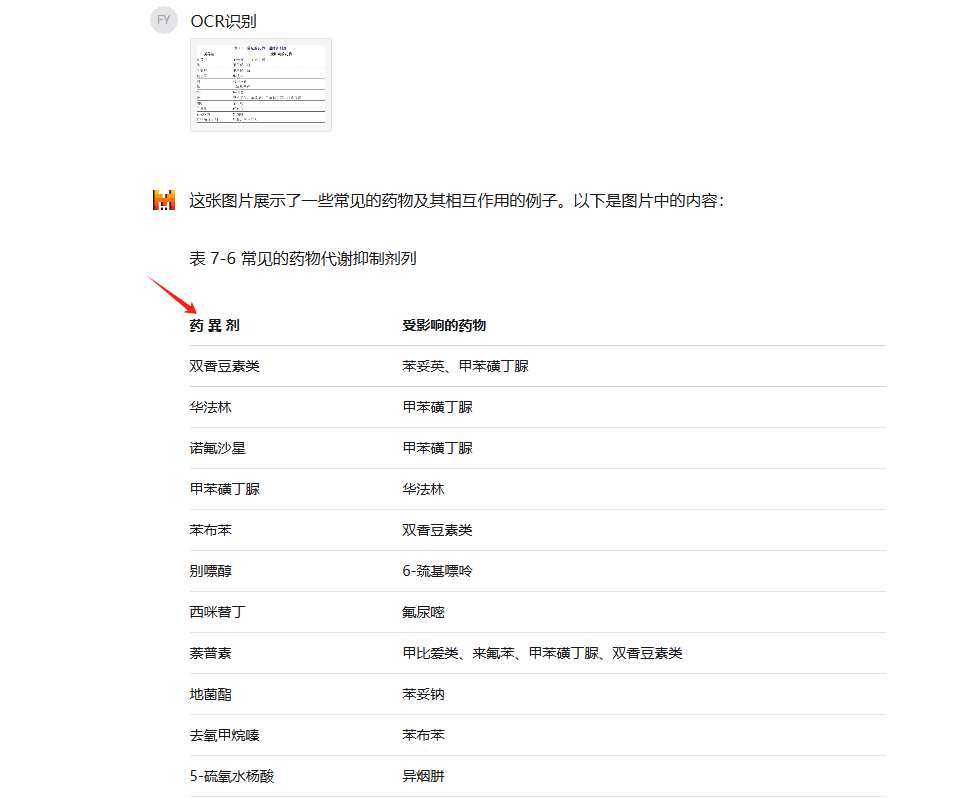
Task: Click the '去氧甲烷嗪' cell
Action: coord(224,735)
